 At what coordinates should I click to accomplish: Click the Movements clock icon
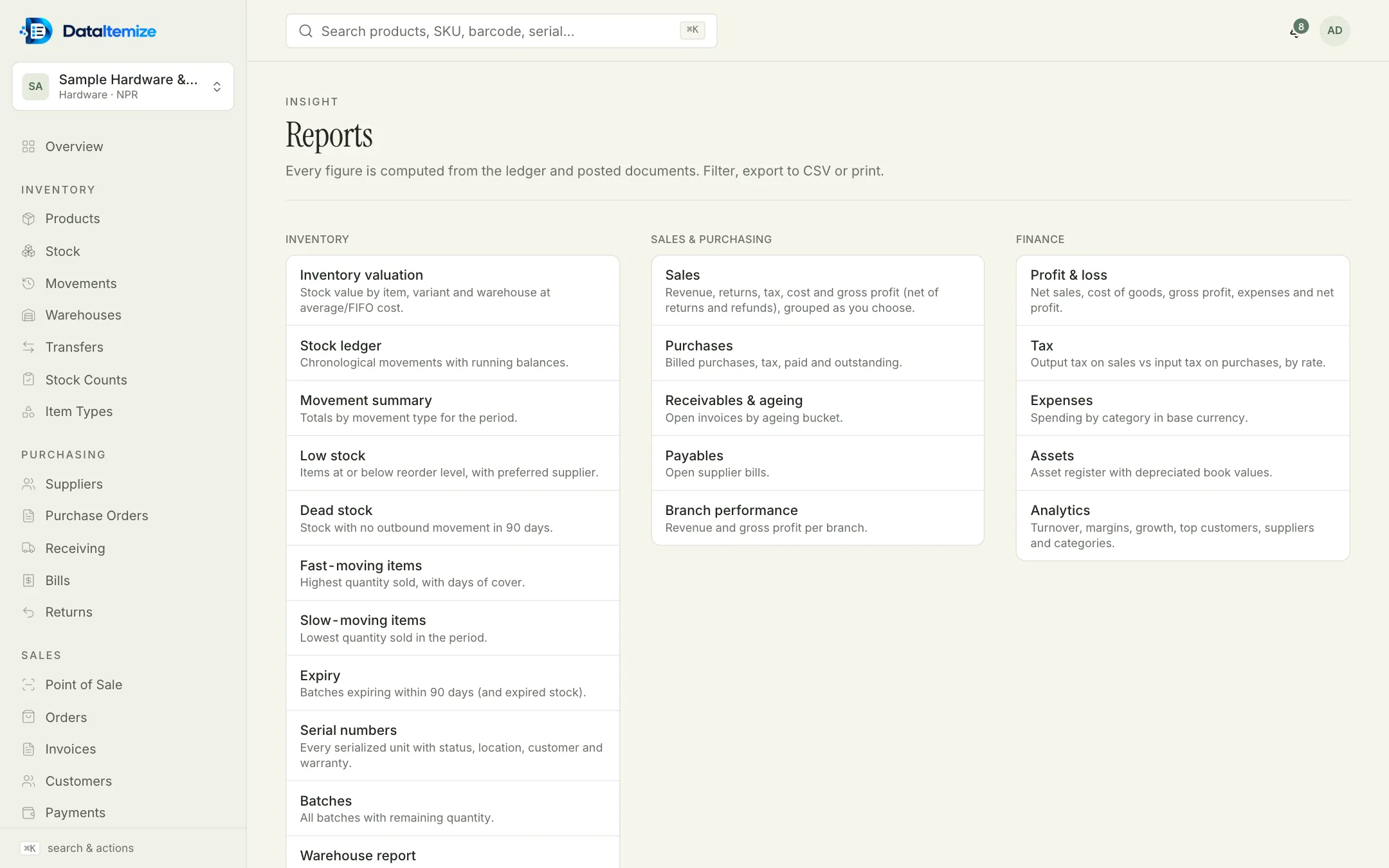[28, 284]
